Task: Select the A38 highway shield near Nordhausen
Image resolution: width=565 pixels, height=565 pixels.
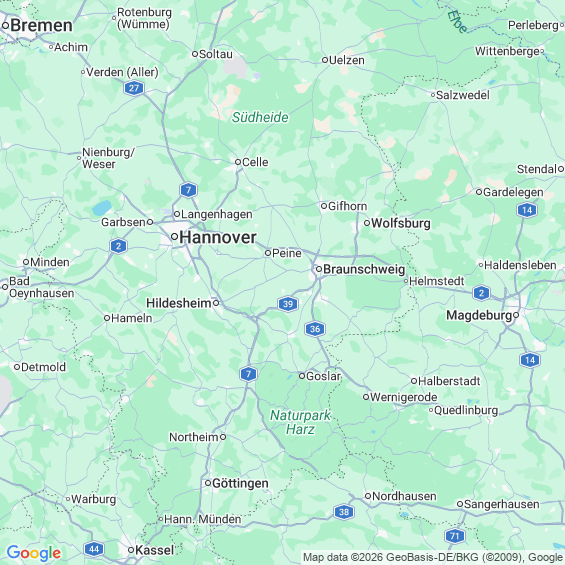Action: (x=344, y=512)
